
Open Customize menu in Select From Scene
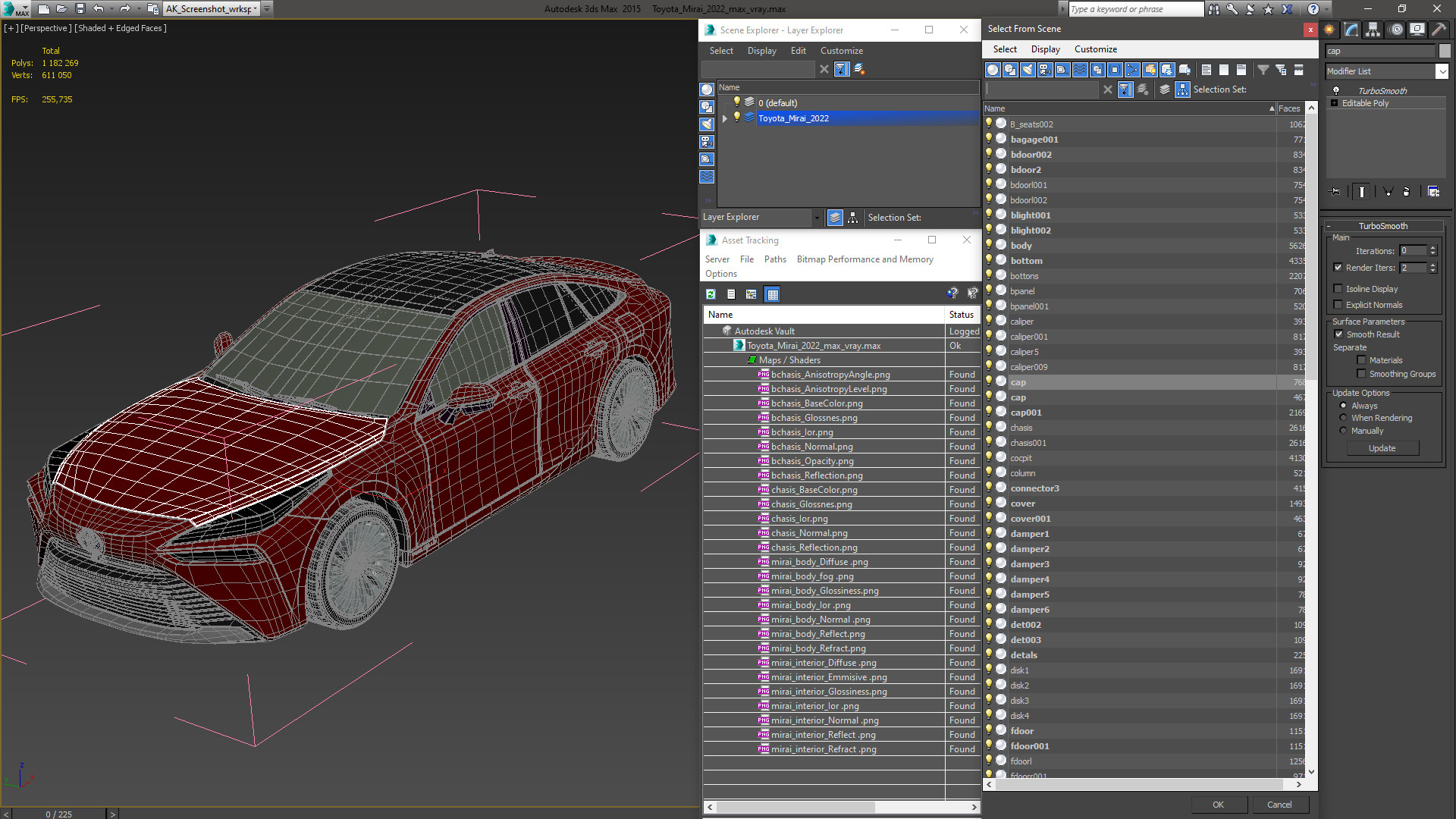1095,49
